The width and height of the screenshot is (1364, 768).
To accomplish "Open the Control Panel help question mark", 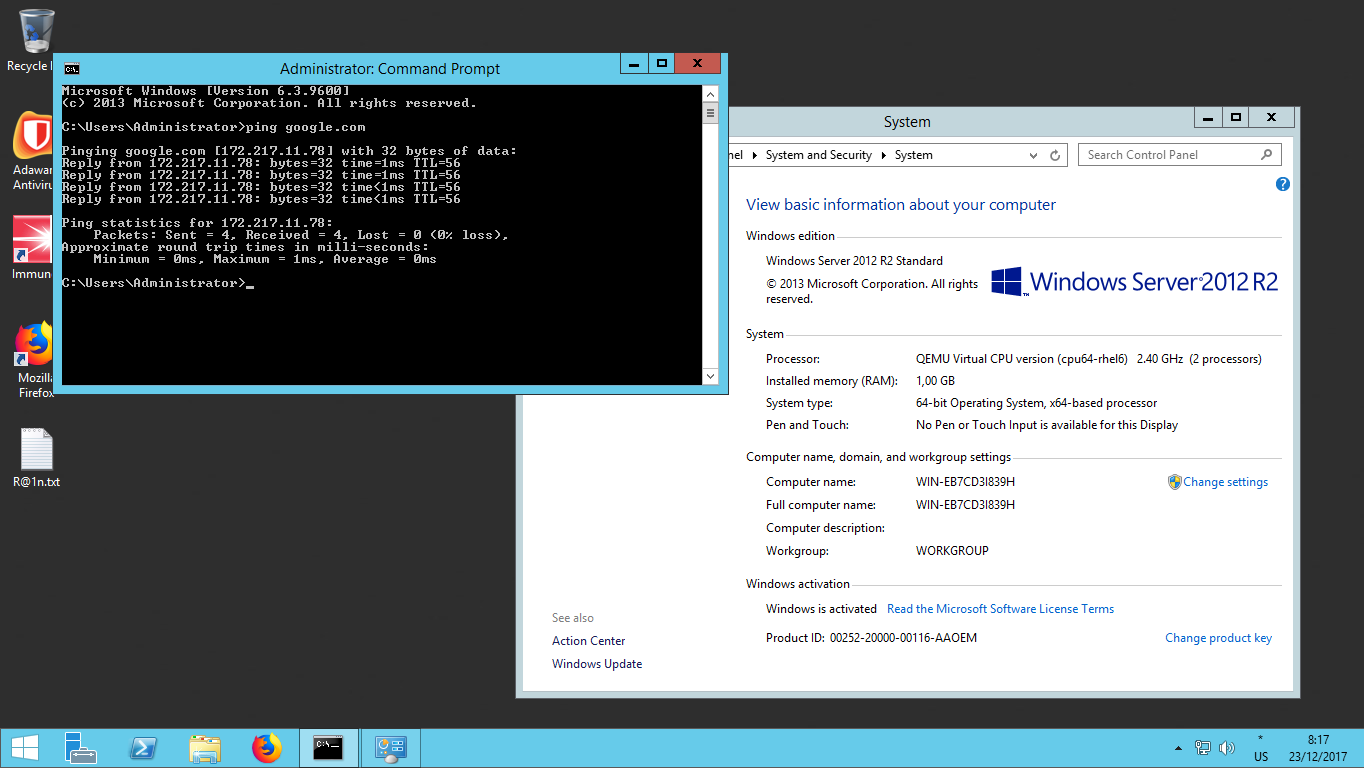I will (x=1283, y=184).
